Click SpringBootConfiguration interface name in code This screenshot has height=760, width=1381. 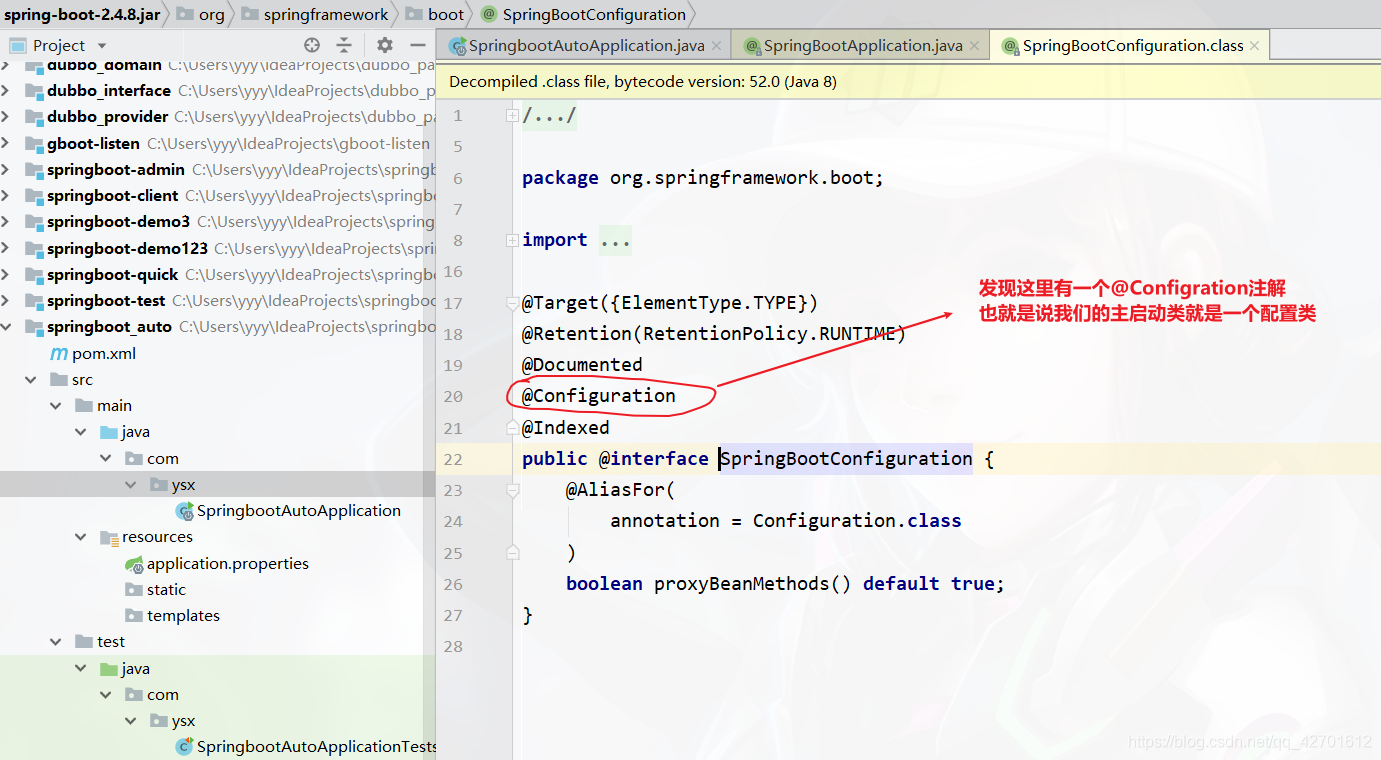pyautogui.click(x=846, y=458)
